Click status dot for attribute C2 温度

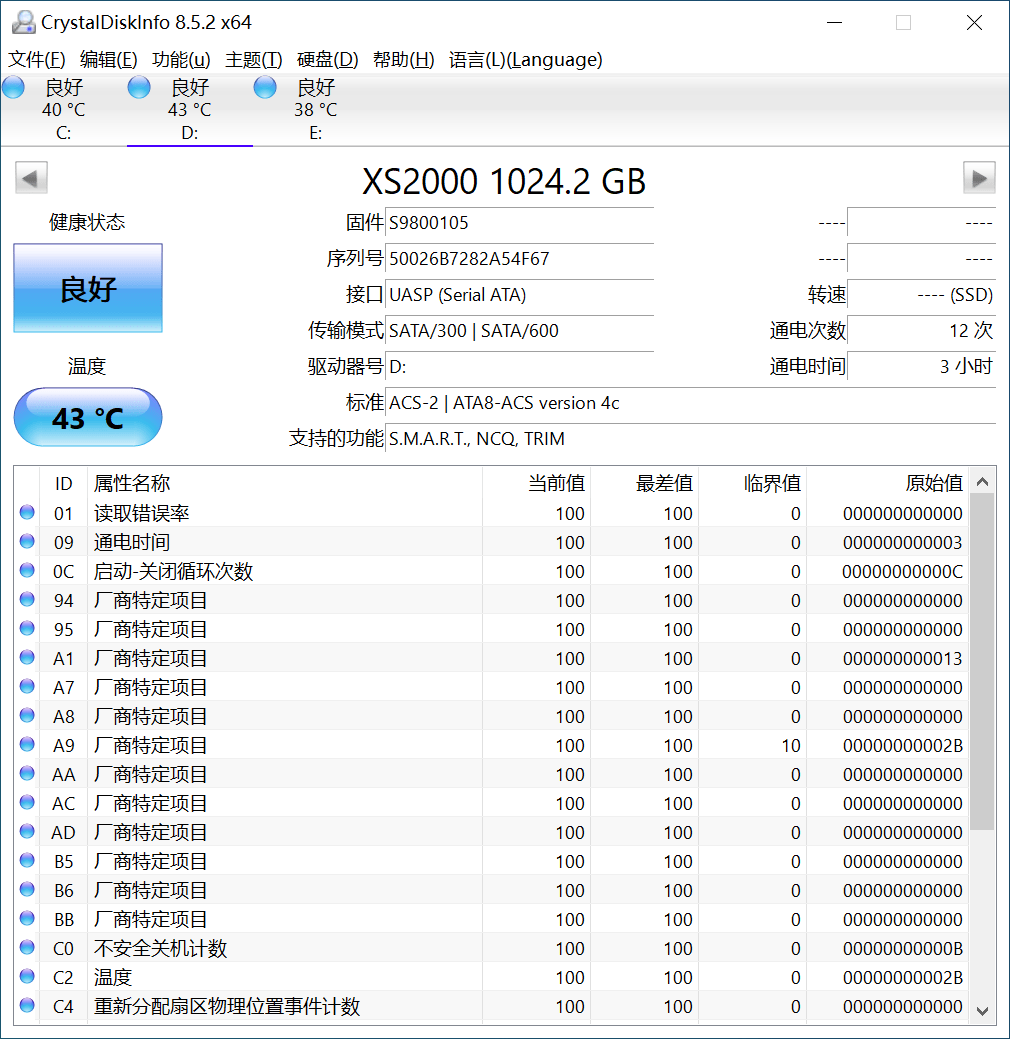(27, 976)
